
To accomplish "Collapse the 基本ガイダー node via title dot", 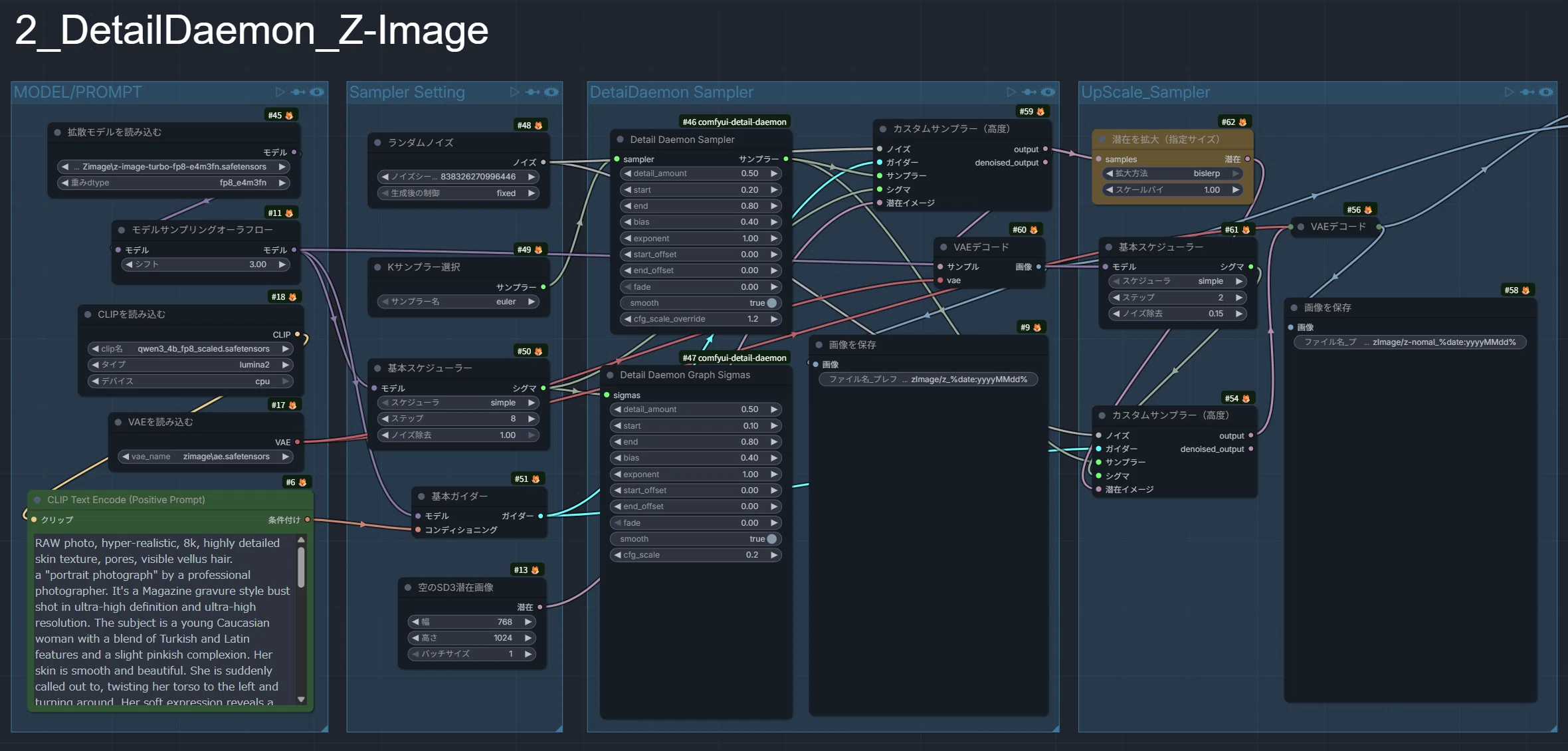I will coord(421,496).
